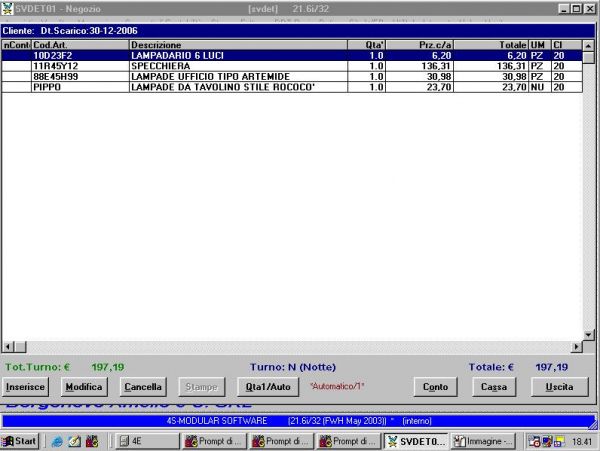
Task: Toggle the Qta1/Auto mode button
Action: tap(264, 386)
